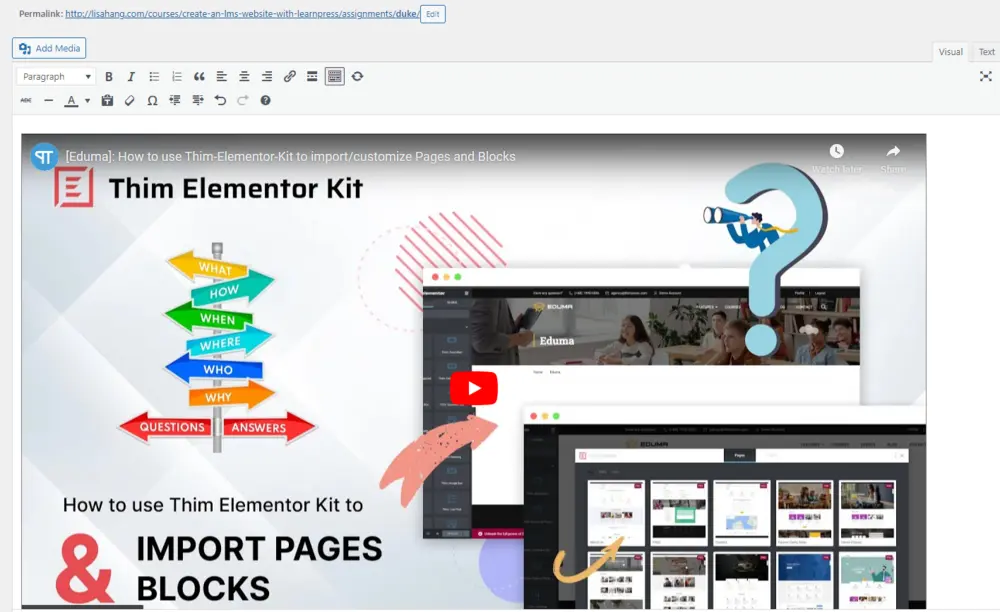
Task: Toggle the toolbar kitchen sink
Action: [x=334, y=76]
